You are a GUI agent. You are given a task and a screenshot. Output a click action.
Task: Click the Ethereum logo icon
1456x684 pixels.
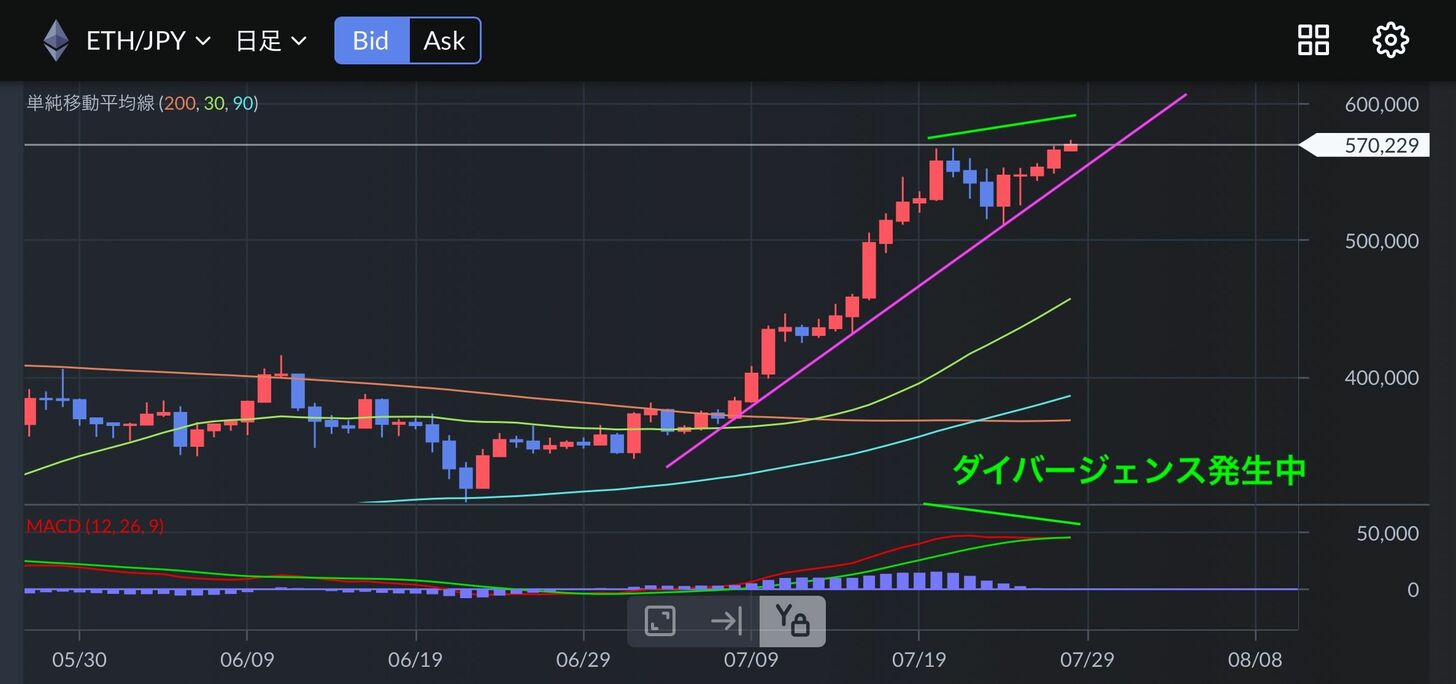pos(55,41)
